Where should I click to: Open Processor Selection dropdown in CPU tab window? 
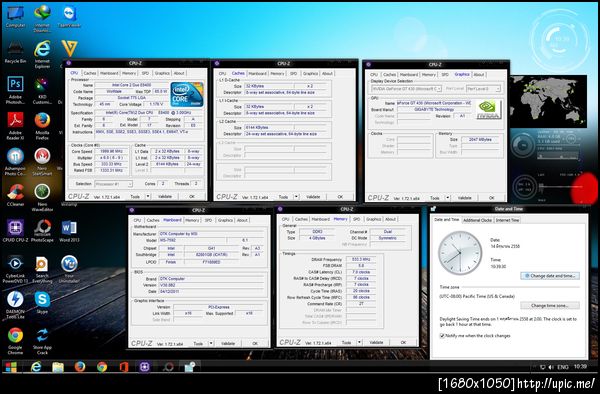[x=114, y=184]
